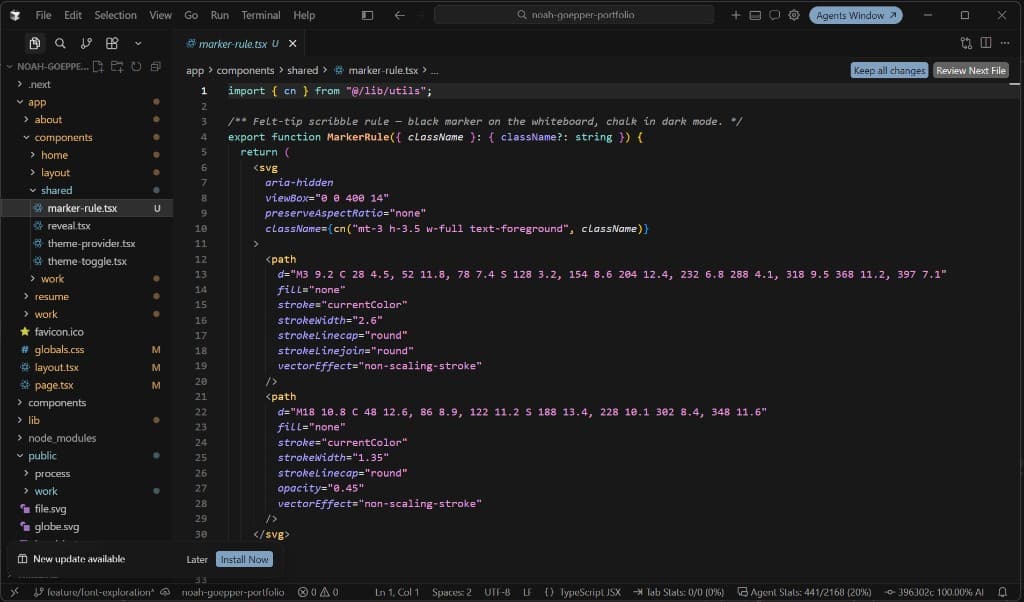This screenshot has width=1024, height=602.
Task: Close the marker-rule.tsx tab
Action: coord(293,44)
